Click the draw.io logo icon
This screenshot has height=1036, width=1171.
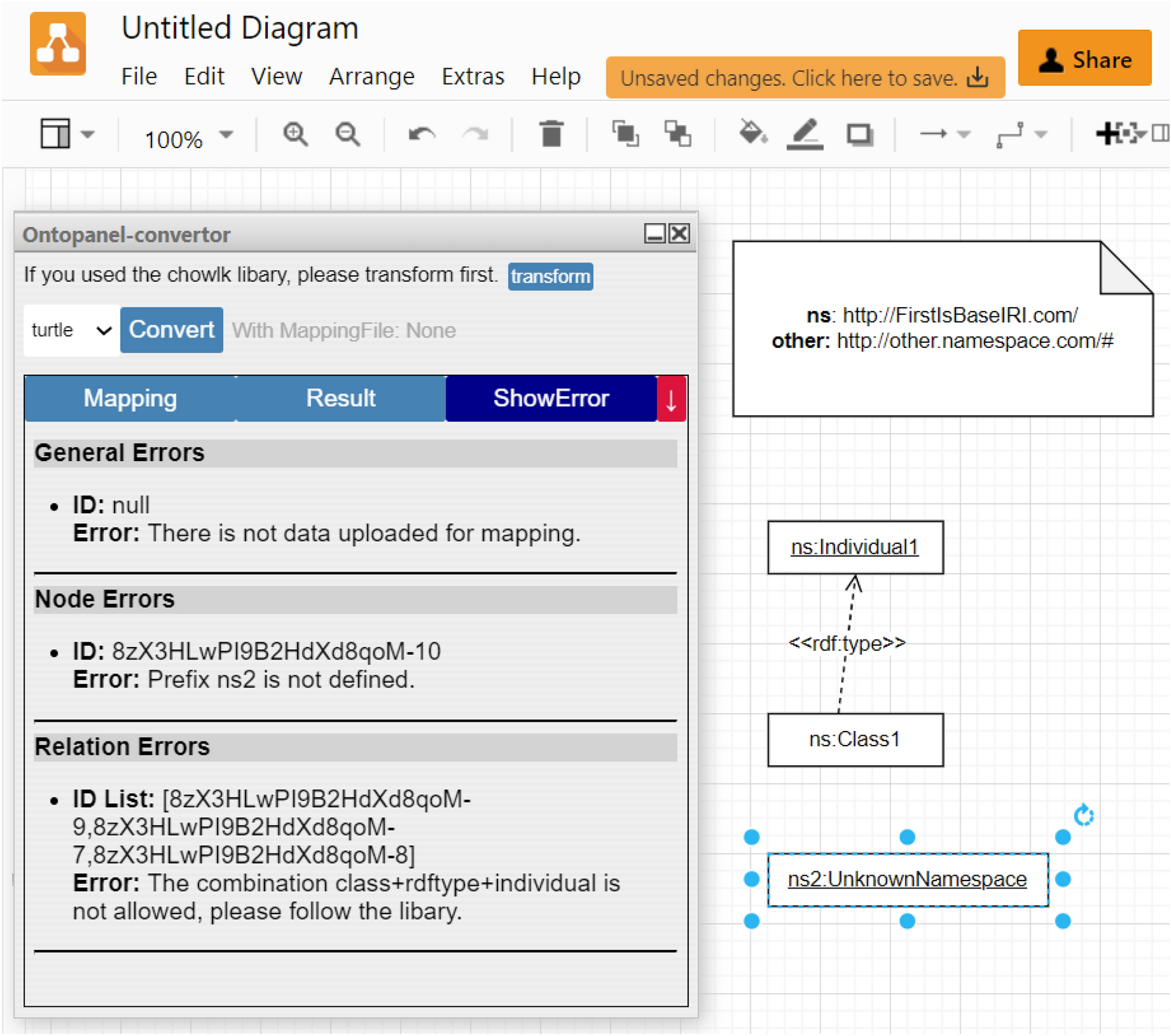point(58,44)
